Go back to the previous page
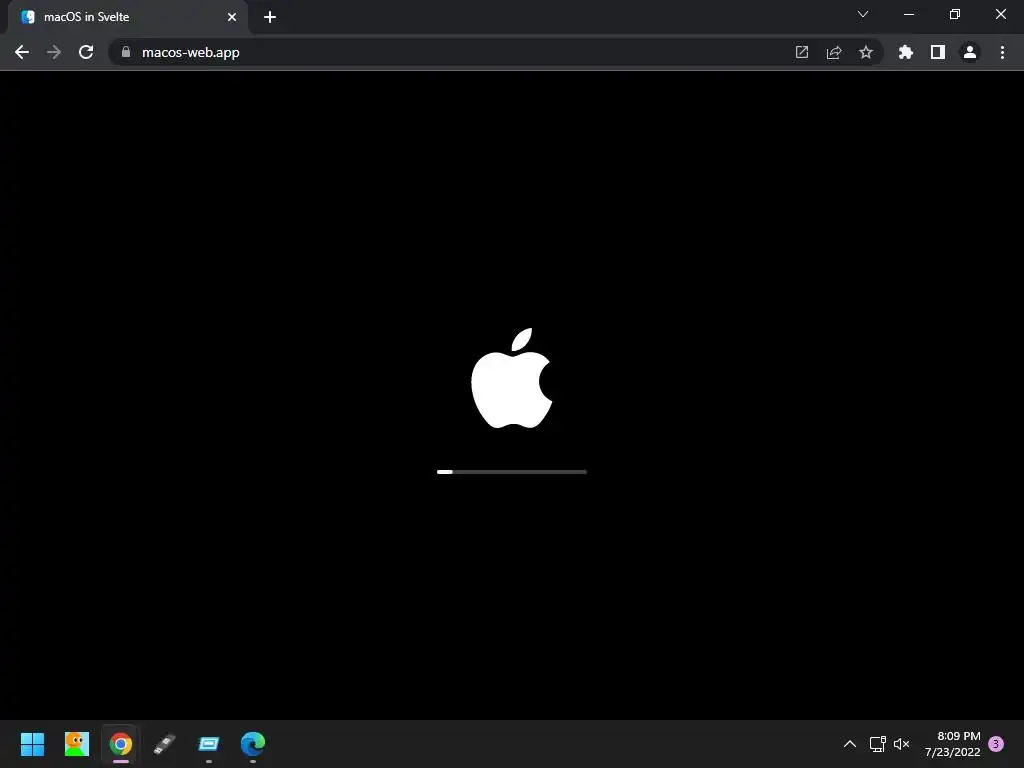Viewport: 1024px width, 768px height. click(x=22, y=52)
